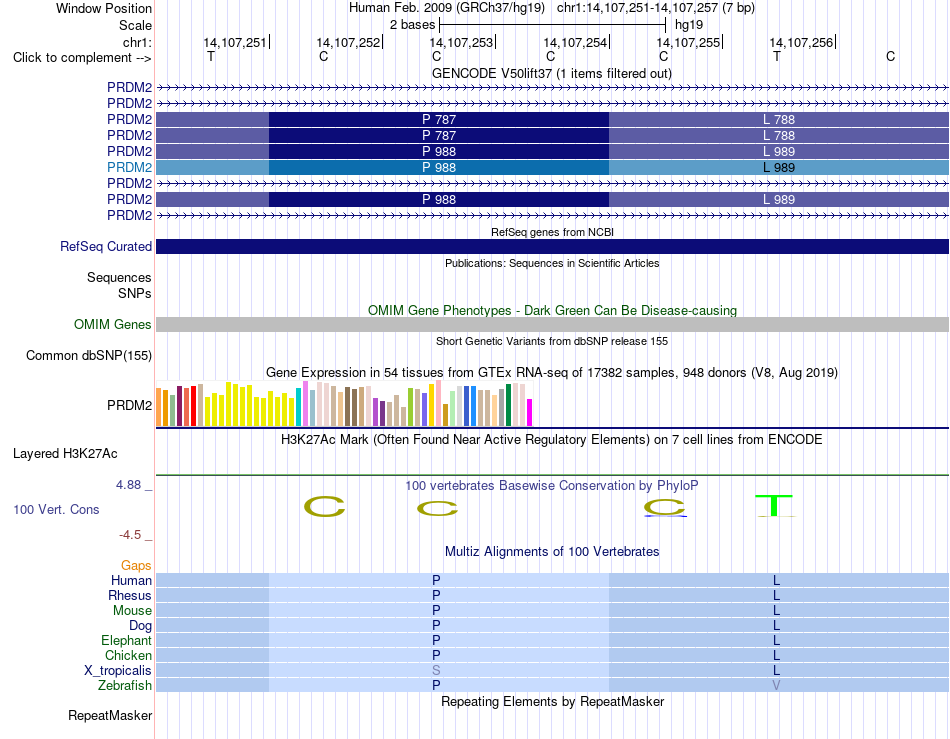Click the V residue in Zebrafish row

[x=776, y=686]
